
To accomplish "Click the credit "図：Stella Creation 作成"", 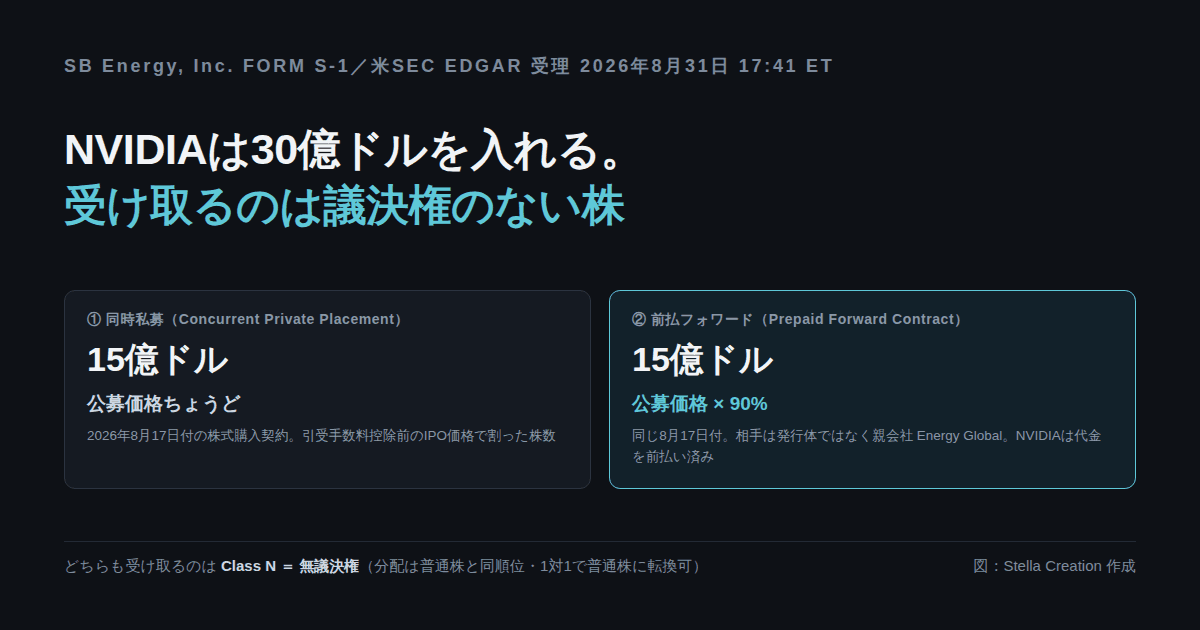I will click(x=1054, y=566).
